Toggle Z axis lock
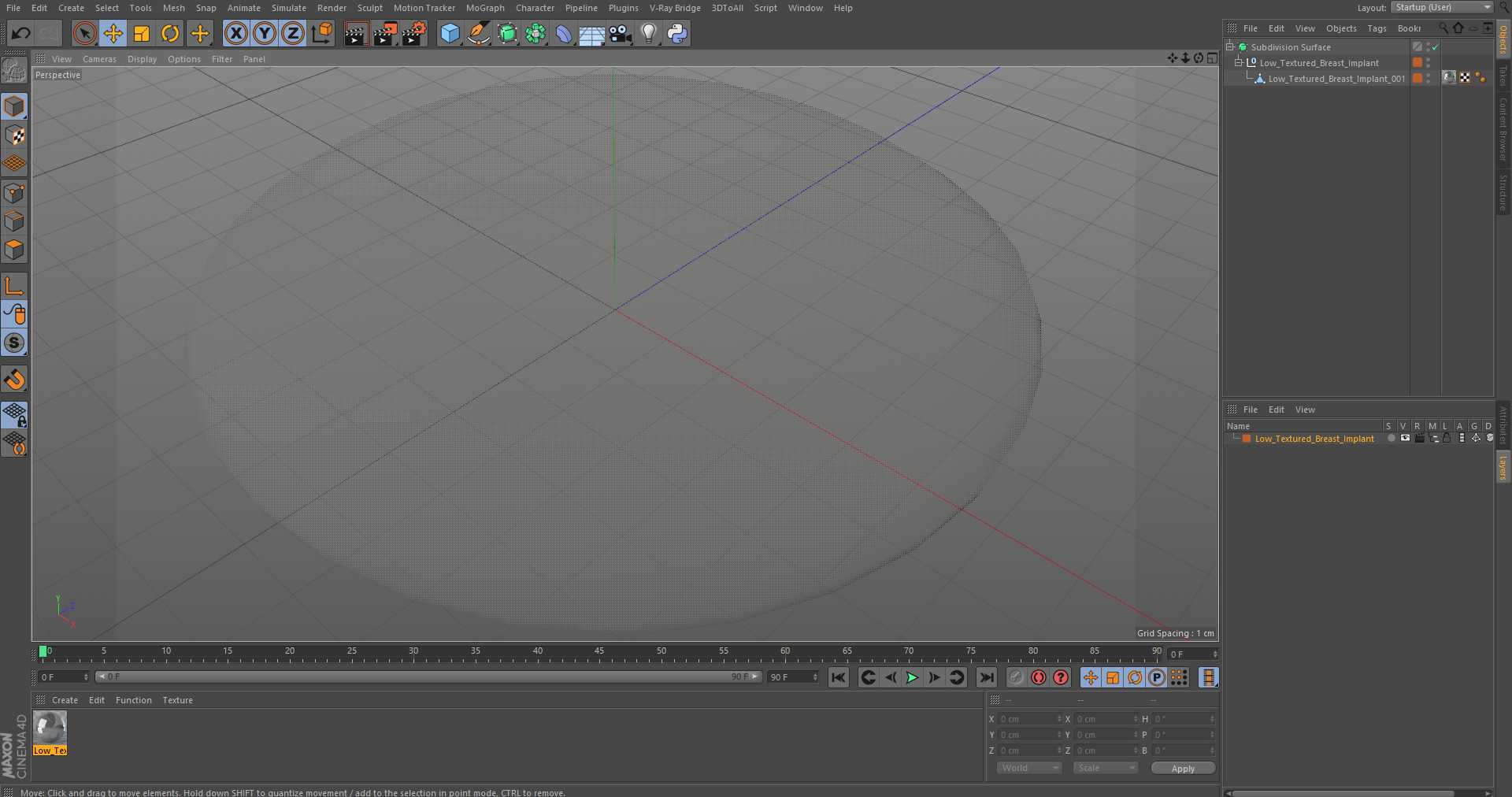Screen dimensions: 1512x797 [x=293, y=33]
